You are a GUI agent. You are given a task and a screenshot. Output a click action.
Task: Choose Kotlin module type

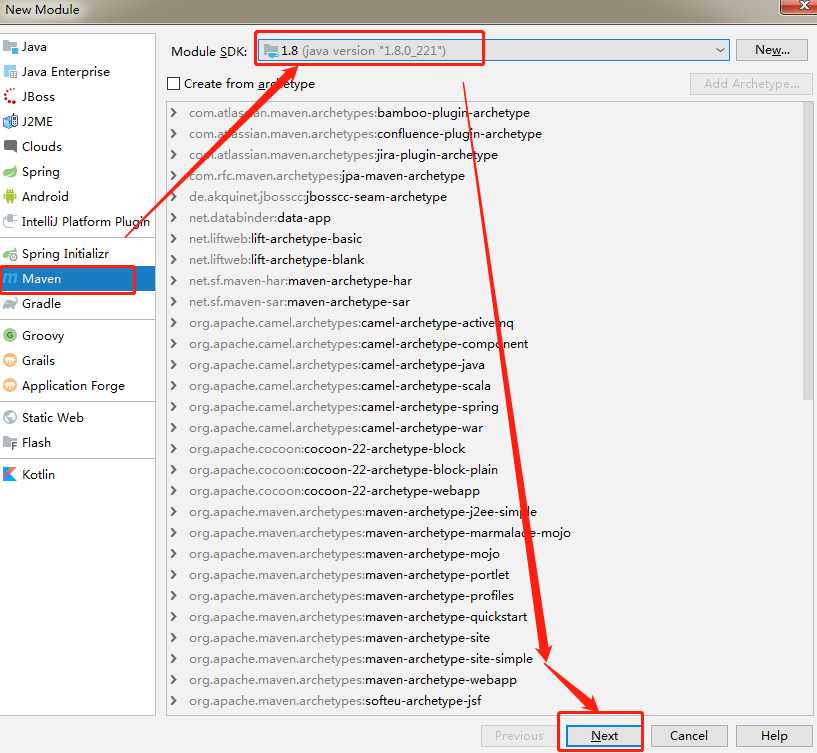(x=78, y=474)
